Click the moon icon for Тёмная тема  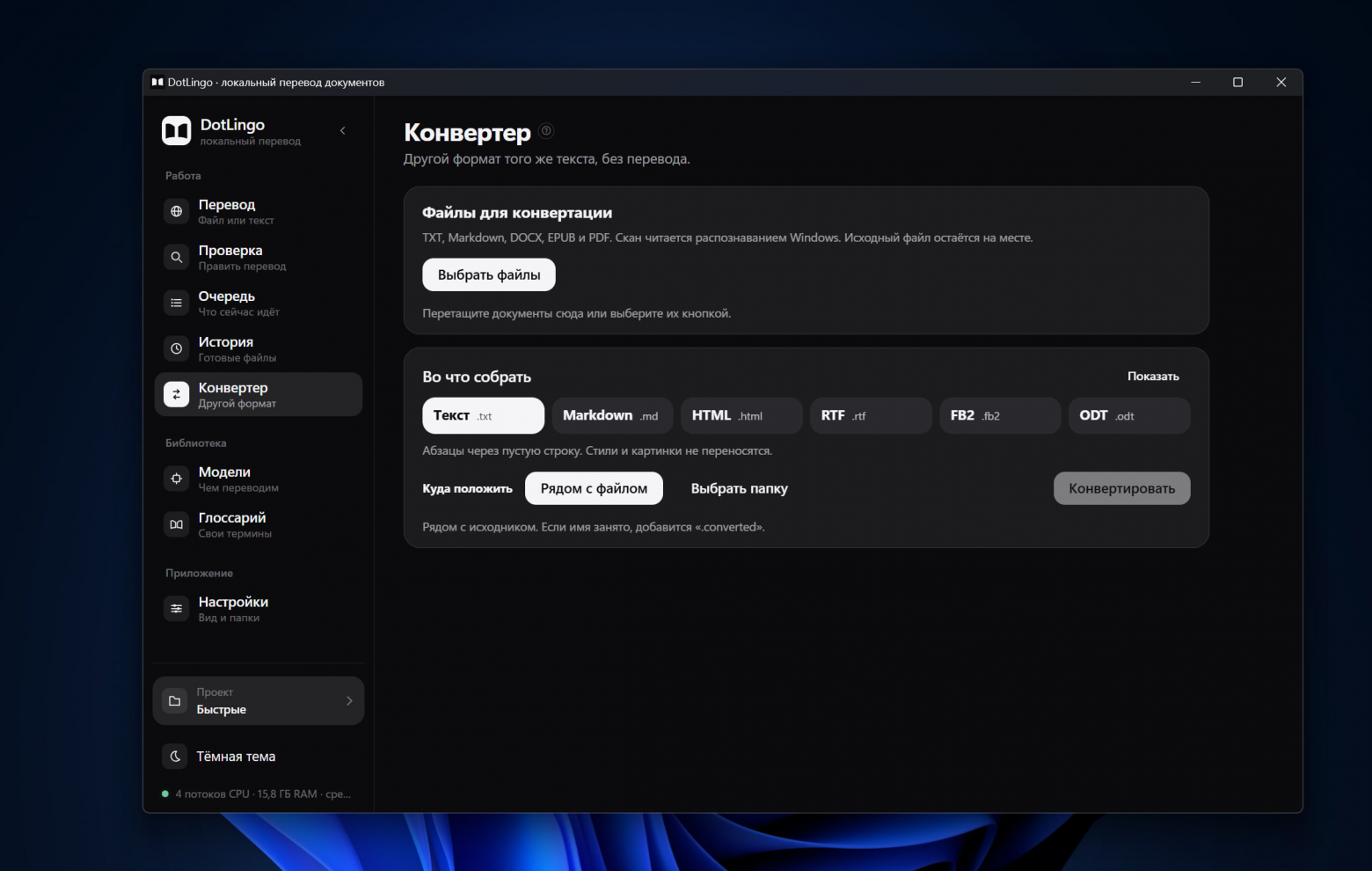pyautogui.click(x=175, y=756)
